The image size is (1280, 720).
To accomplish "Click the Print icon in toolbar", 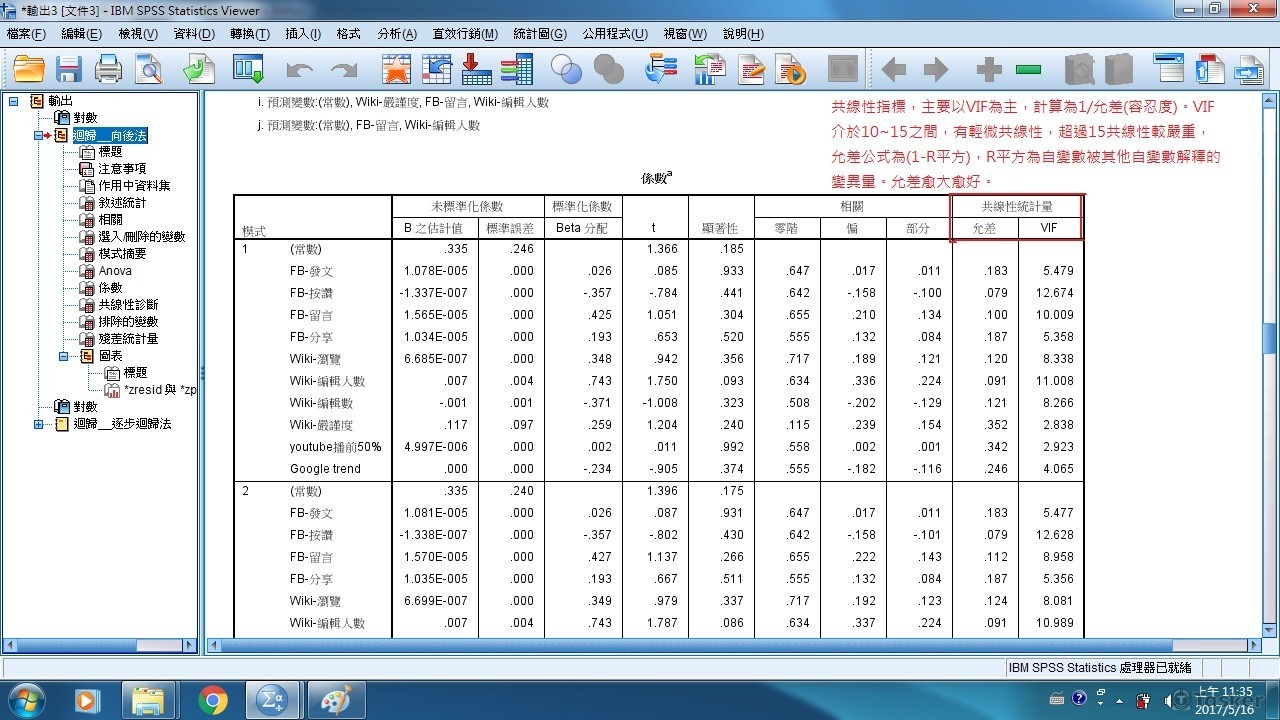I will (108, 69).
